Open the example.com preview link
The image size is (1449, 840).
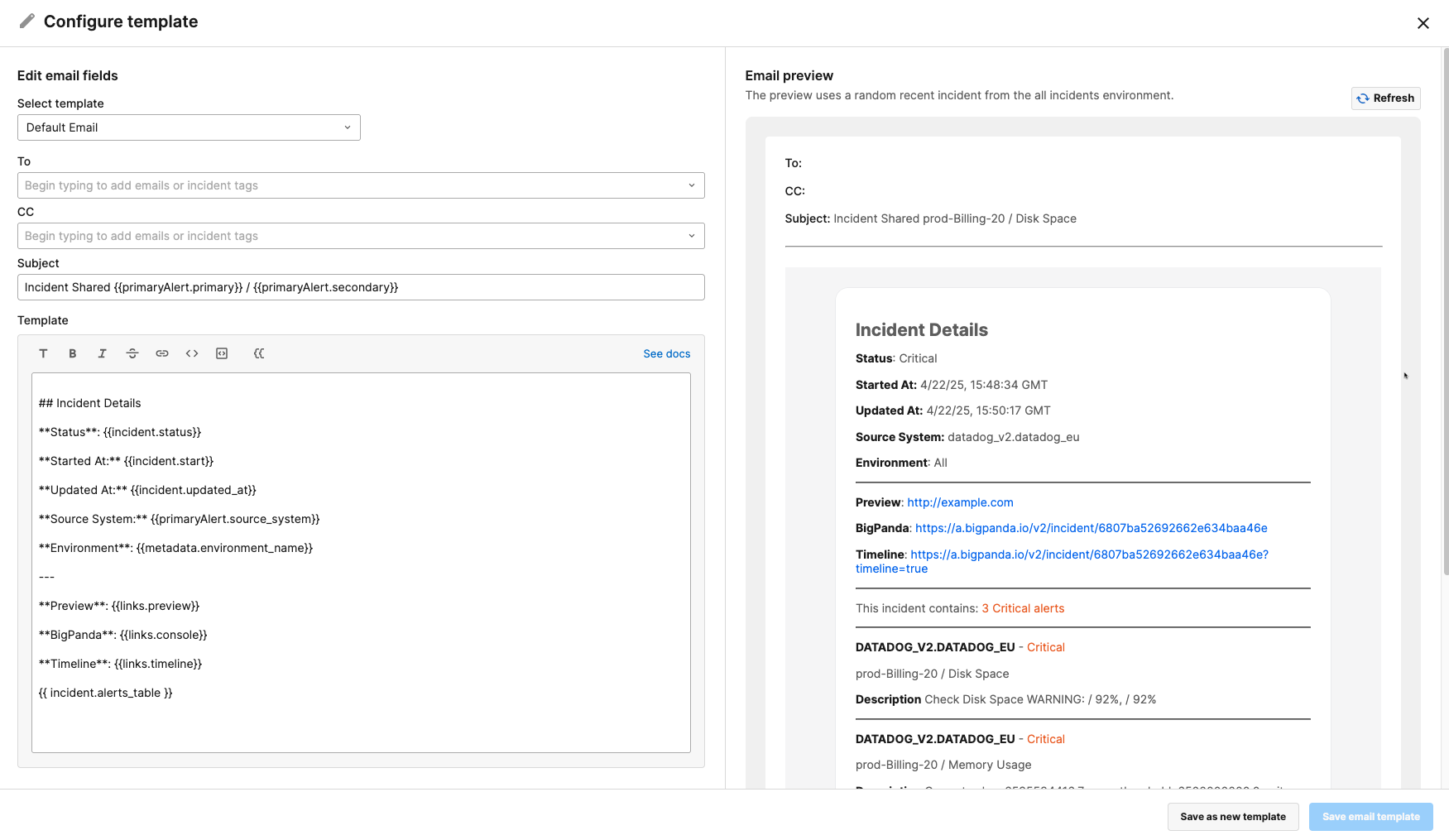tap(960, 502)
